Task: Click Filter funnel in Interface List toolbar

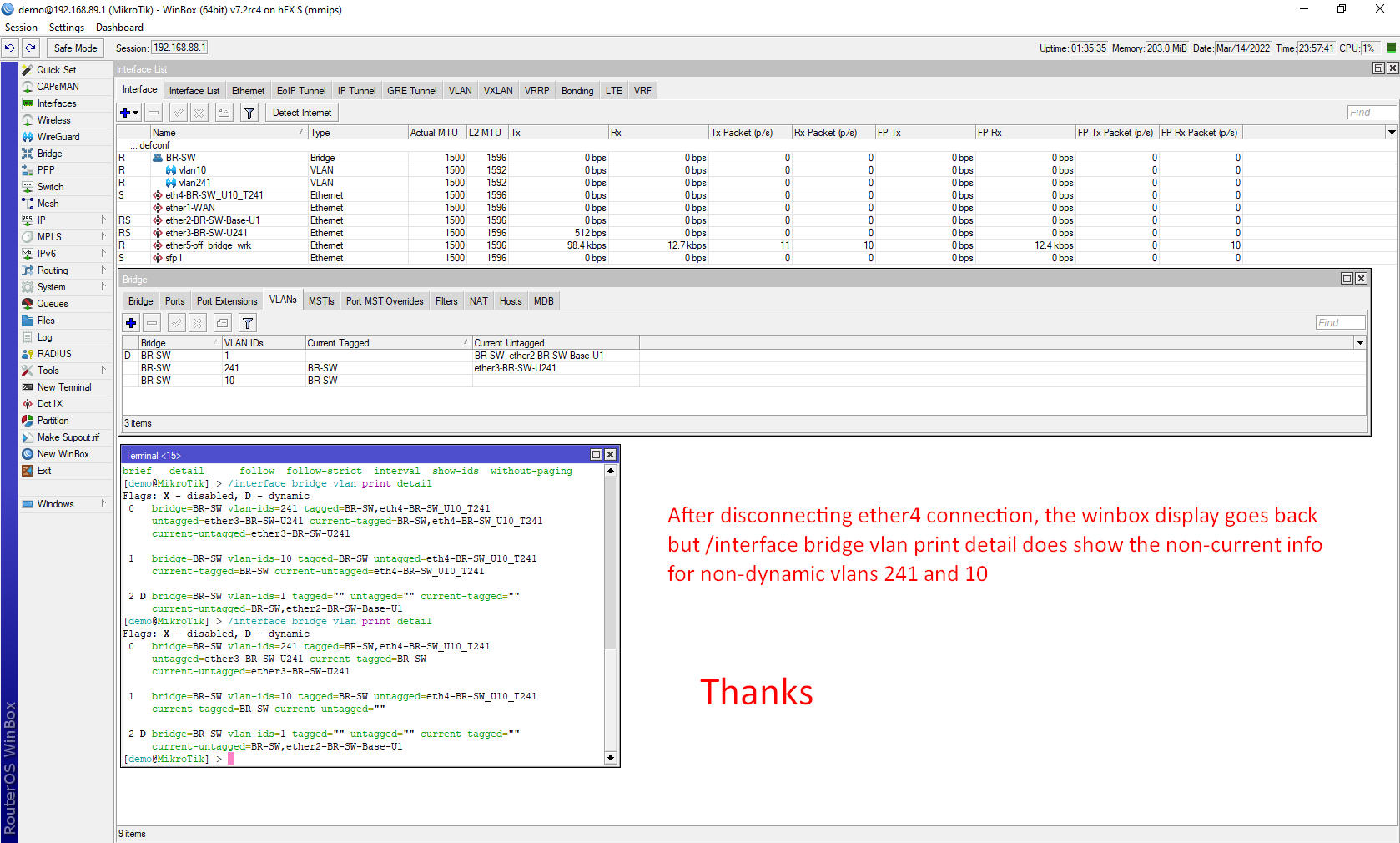Action: pyautogui.click(x=249, y=113)
